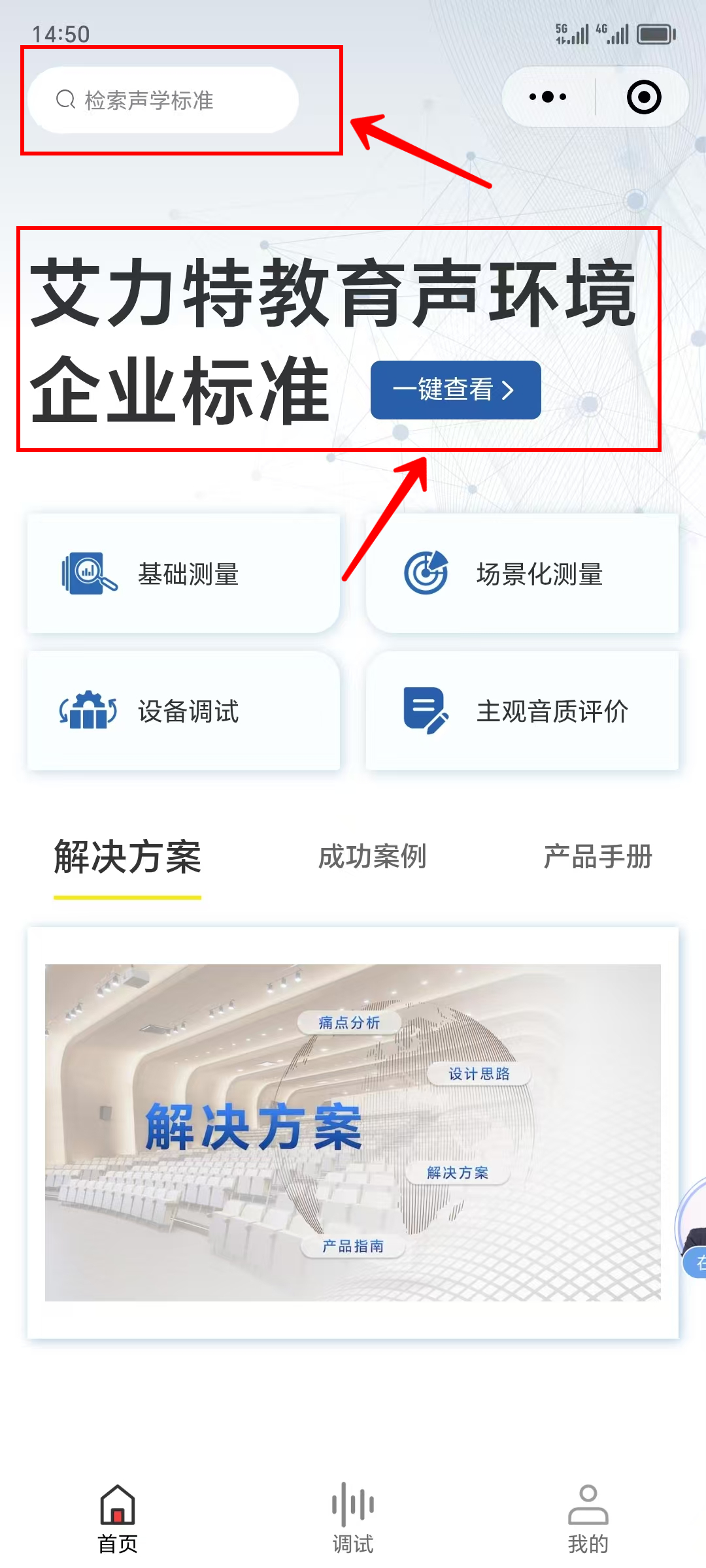Tap the 基础测量 chart magnifier icon
Image resolution: width=706 pixels, height=1568 pixels.
[90, 574]
